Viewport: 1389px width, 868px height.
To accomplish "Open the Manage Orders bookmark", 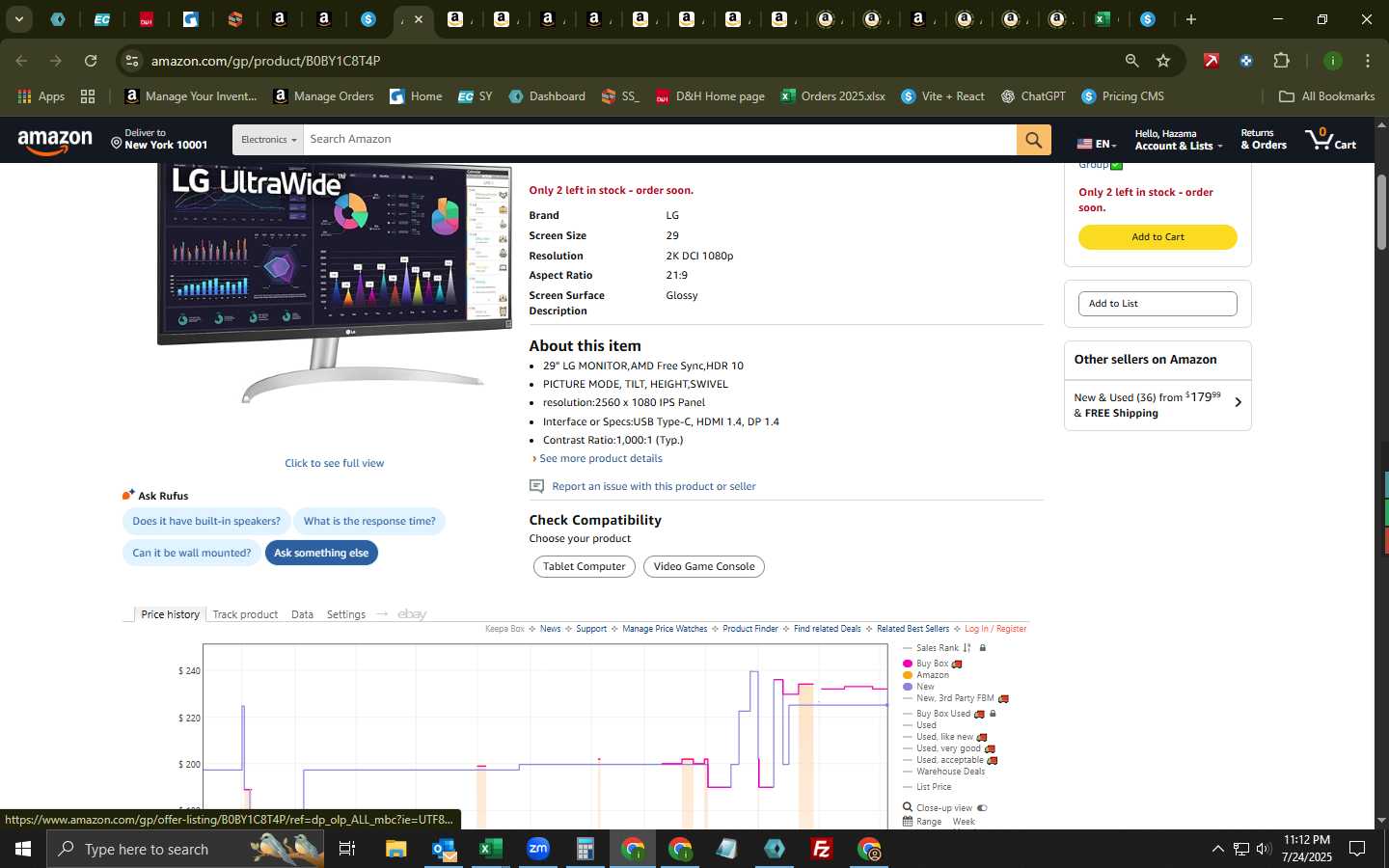I will point(323,96).
